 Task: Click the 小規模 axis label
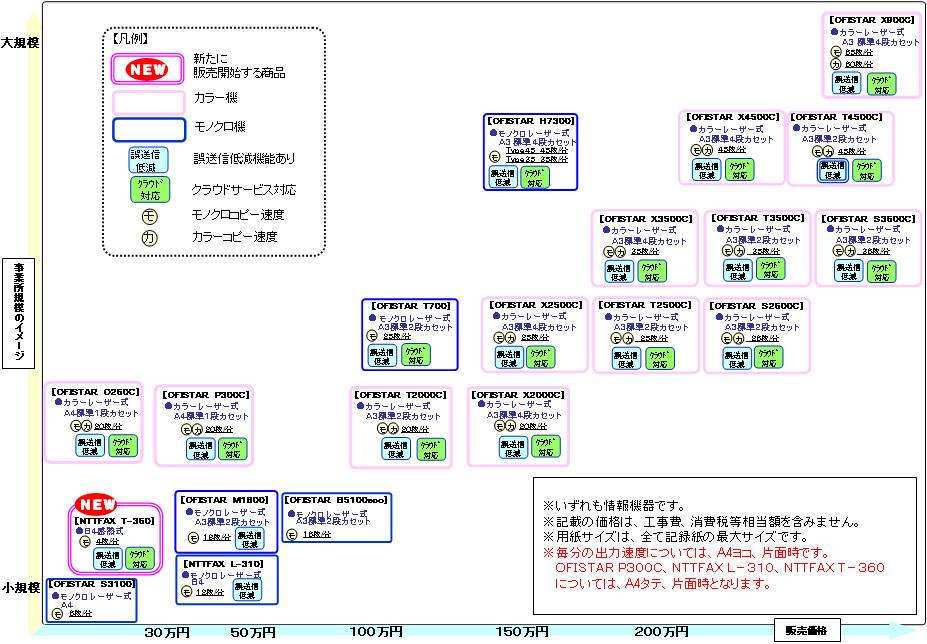(x=21, y=588)
